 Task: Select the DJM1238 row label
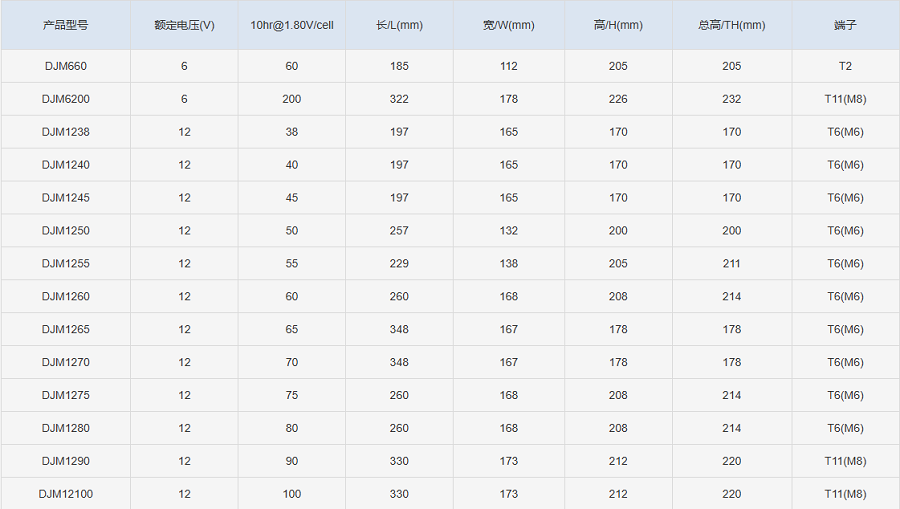pyautogui.click(x=65, y=132)
